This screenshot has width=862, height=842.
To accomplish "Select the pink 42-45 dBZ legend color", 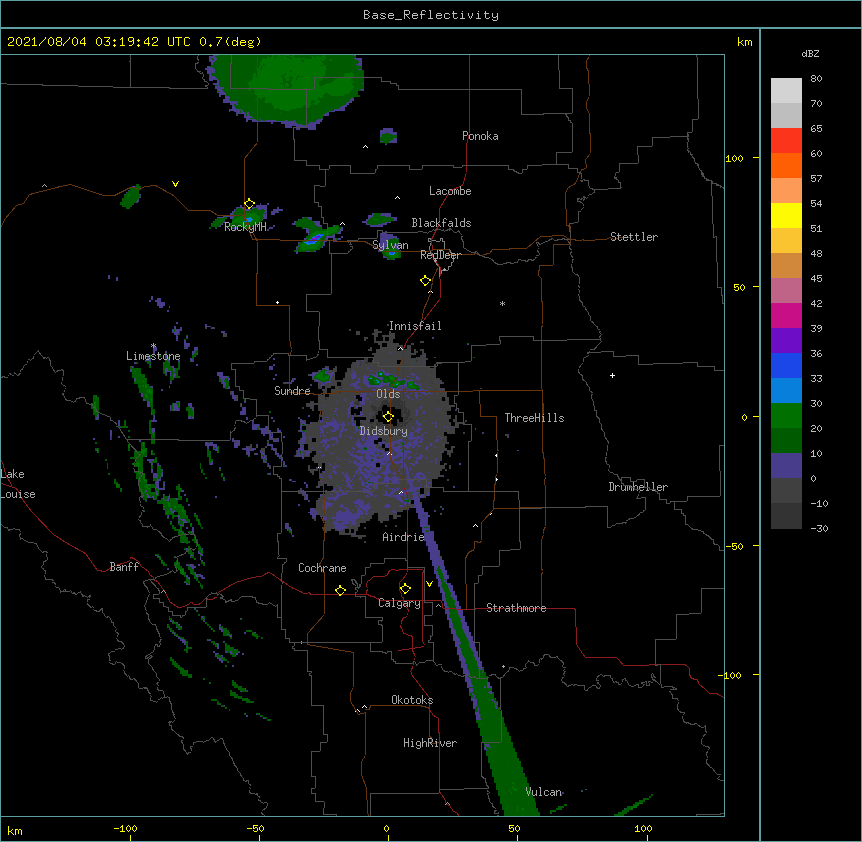I will [786, 291].
